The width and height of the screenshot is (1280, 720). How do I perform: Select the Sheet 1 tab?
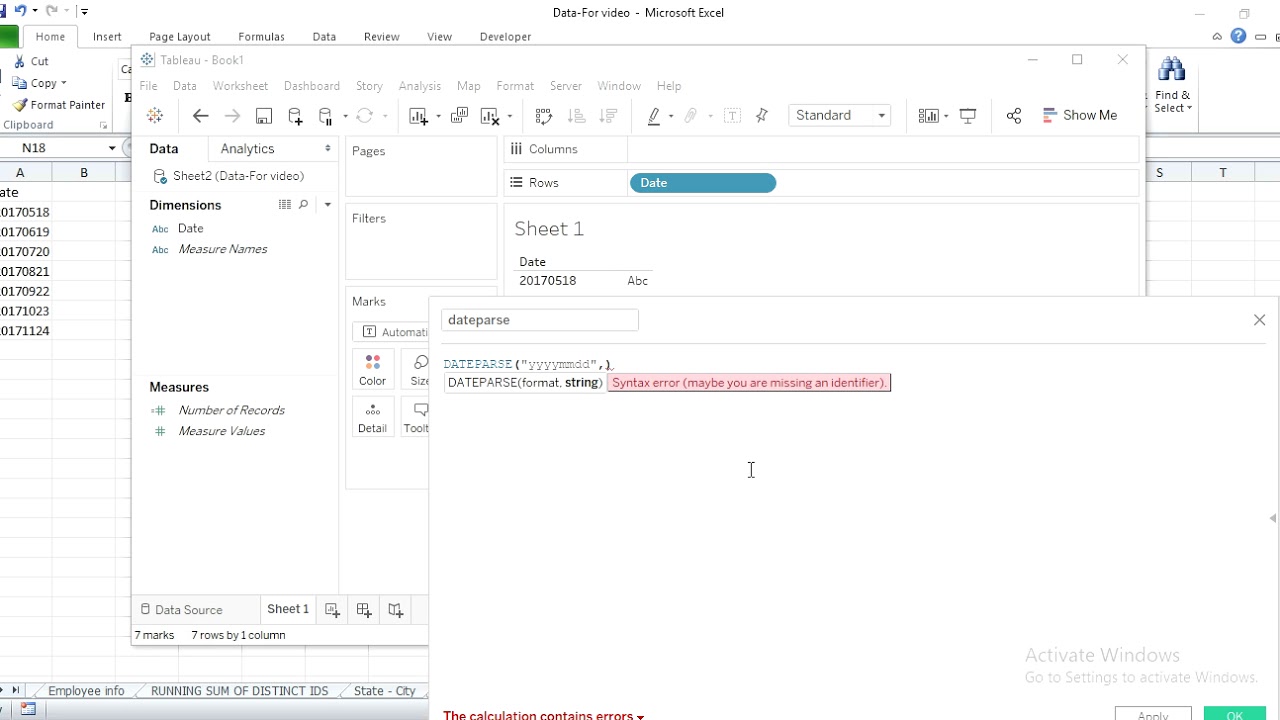(288, 609)
